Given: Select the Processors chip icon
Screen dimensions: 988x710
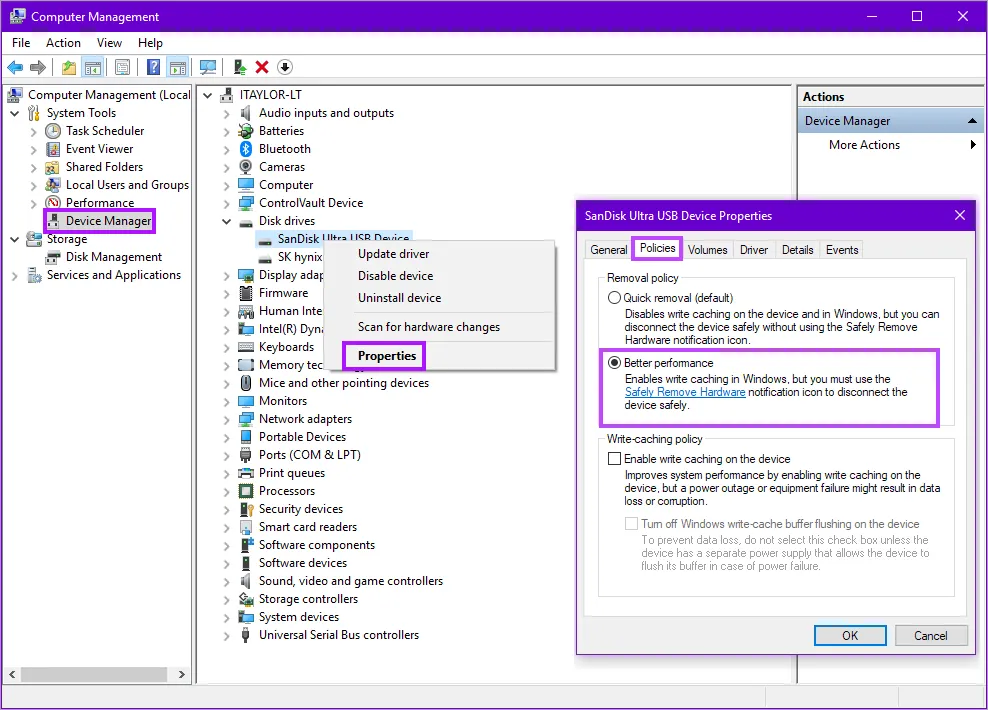Looking at the screenshot, I should (x=246, y=491).
